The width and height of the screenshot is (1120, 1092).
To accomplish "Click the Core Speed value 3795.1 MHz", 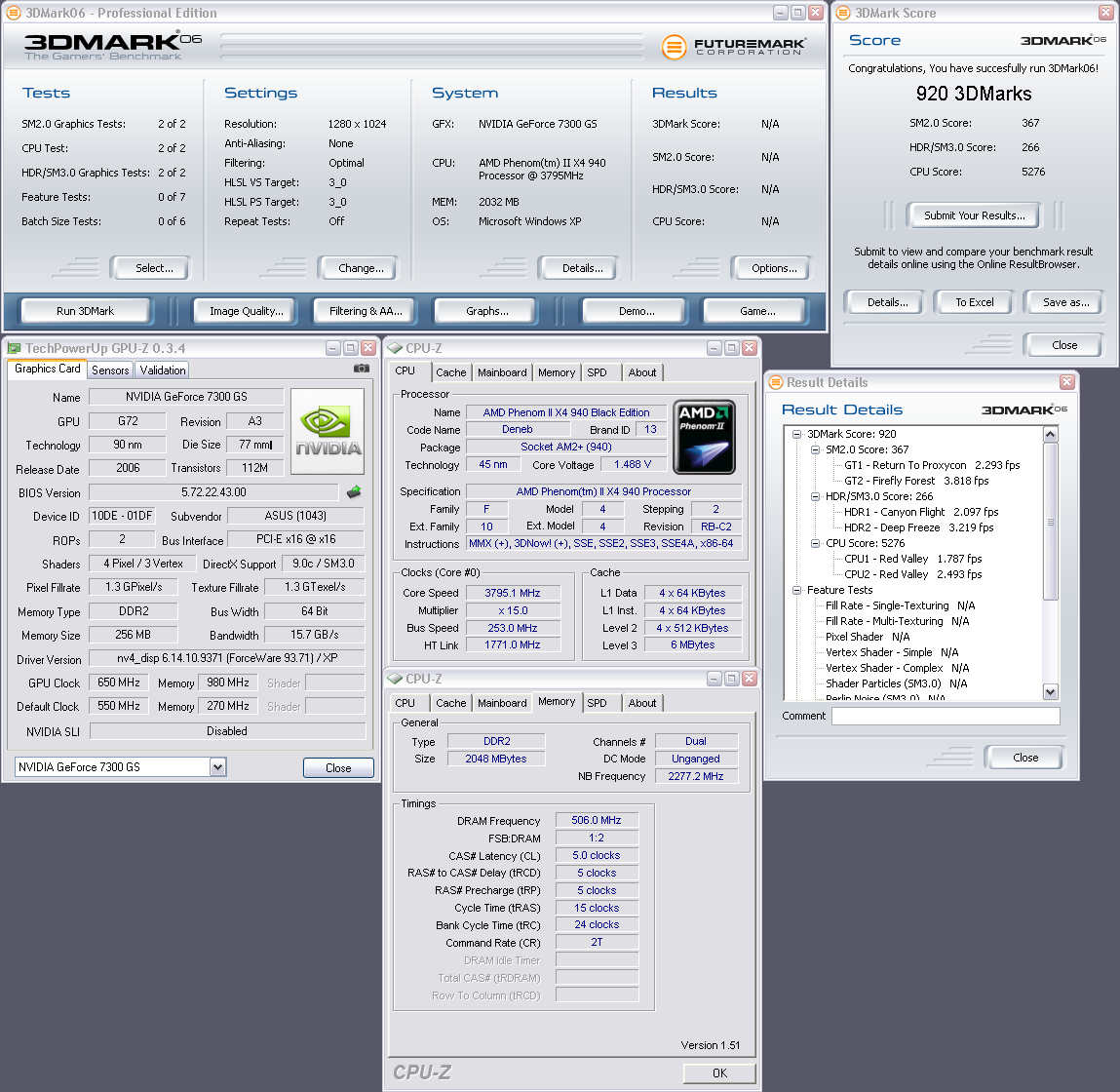I will (x=513, y=593).
